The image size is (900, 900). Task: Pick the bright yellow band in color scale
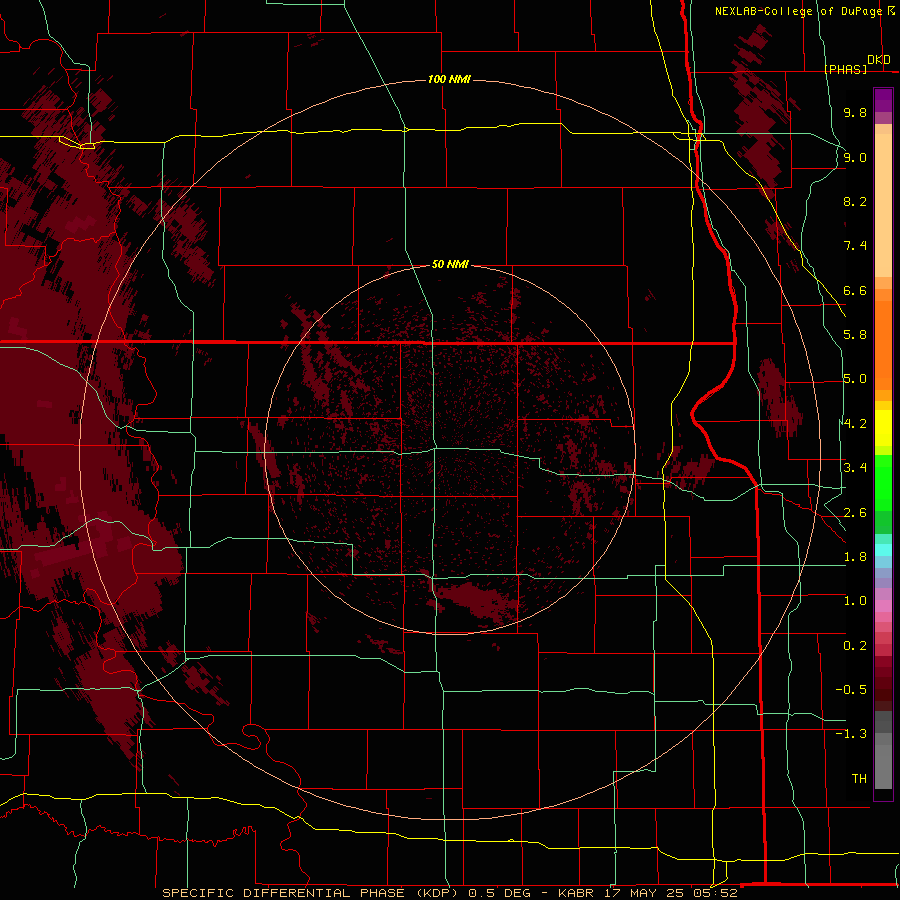(x=883, y=428)
